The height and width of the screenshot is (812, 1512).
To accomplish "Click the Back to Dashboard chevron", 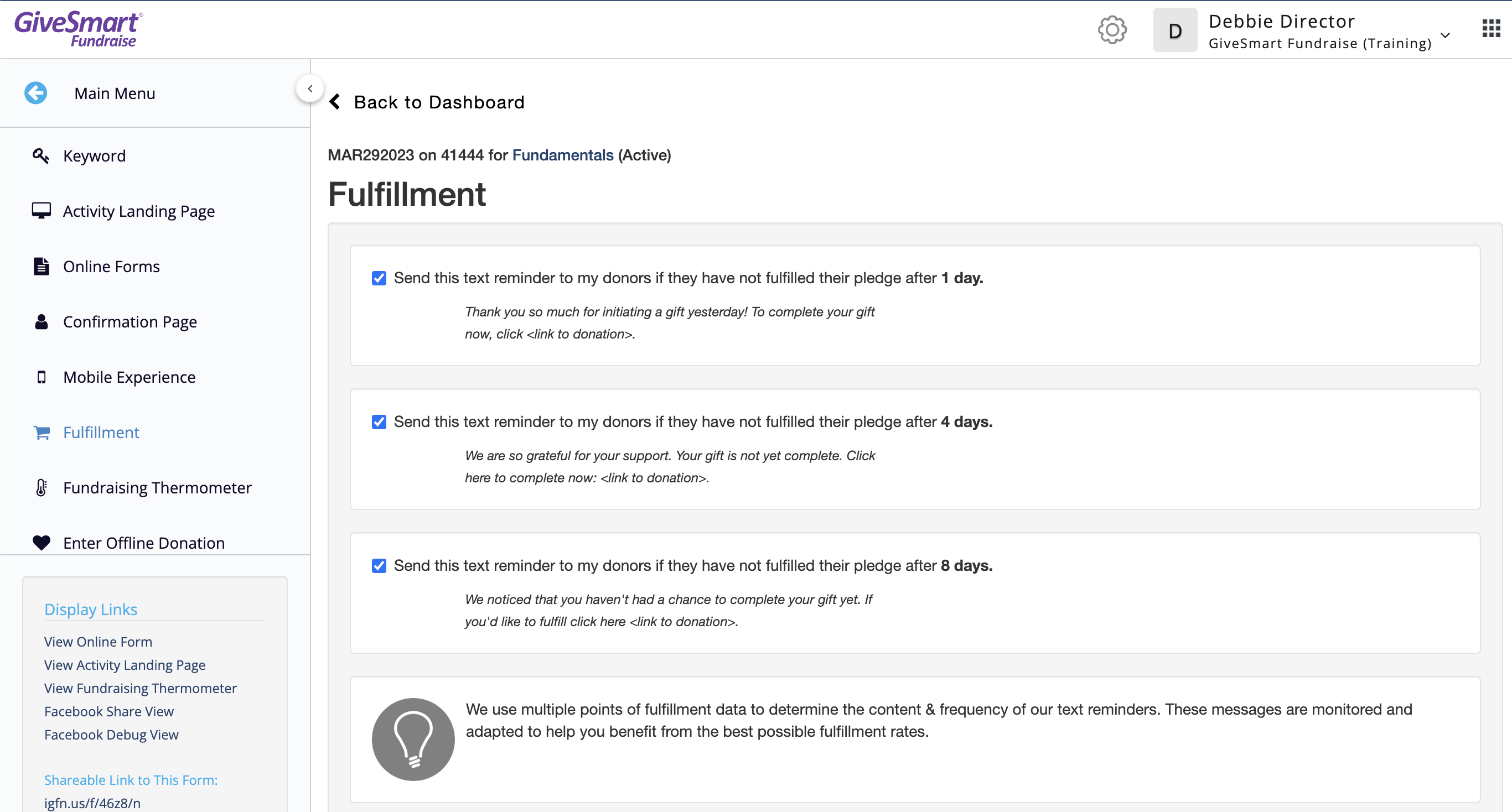I will [x=335, y=102].
